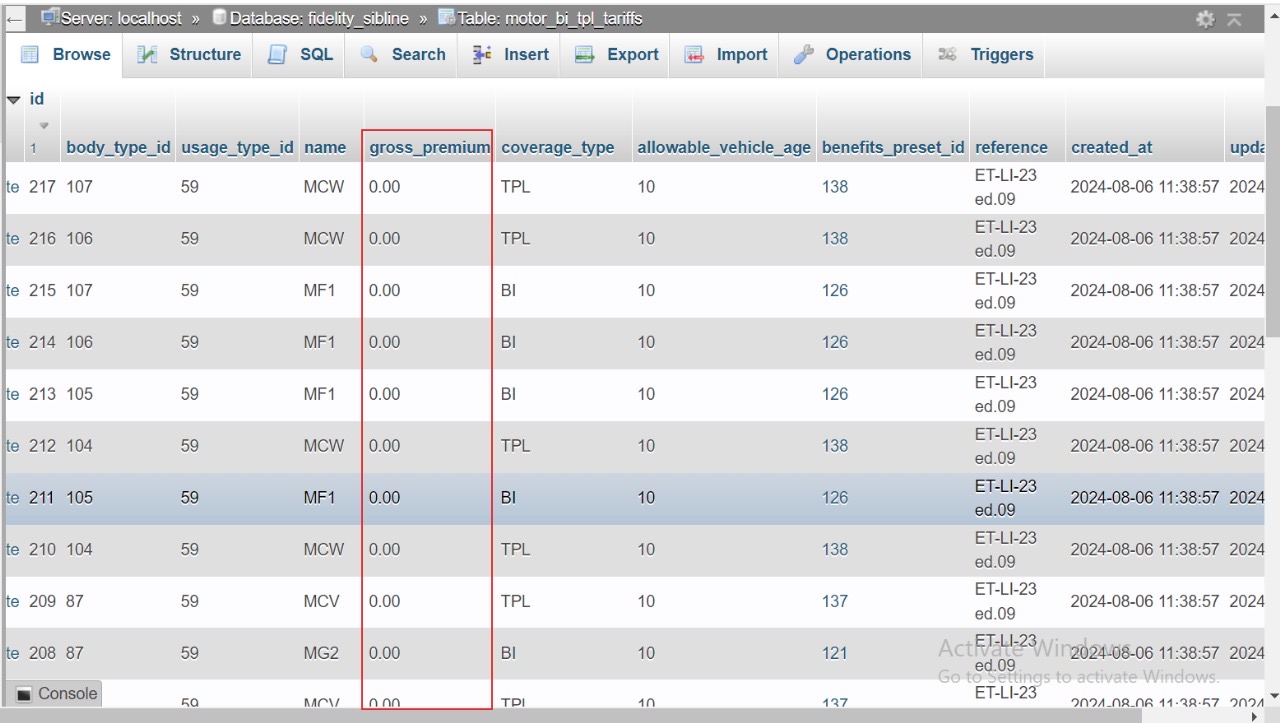1280x723 pixels.
Task: Go to the Insert tab
Action: point(511,55)
